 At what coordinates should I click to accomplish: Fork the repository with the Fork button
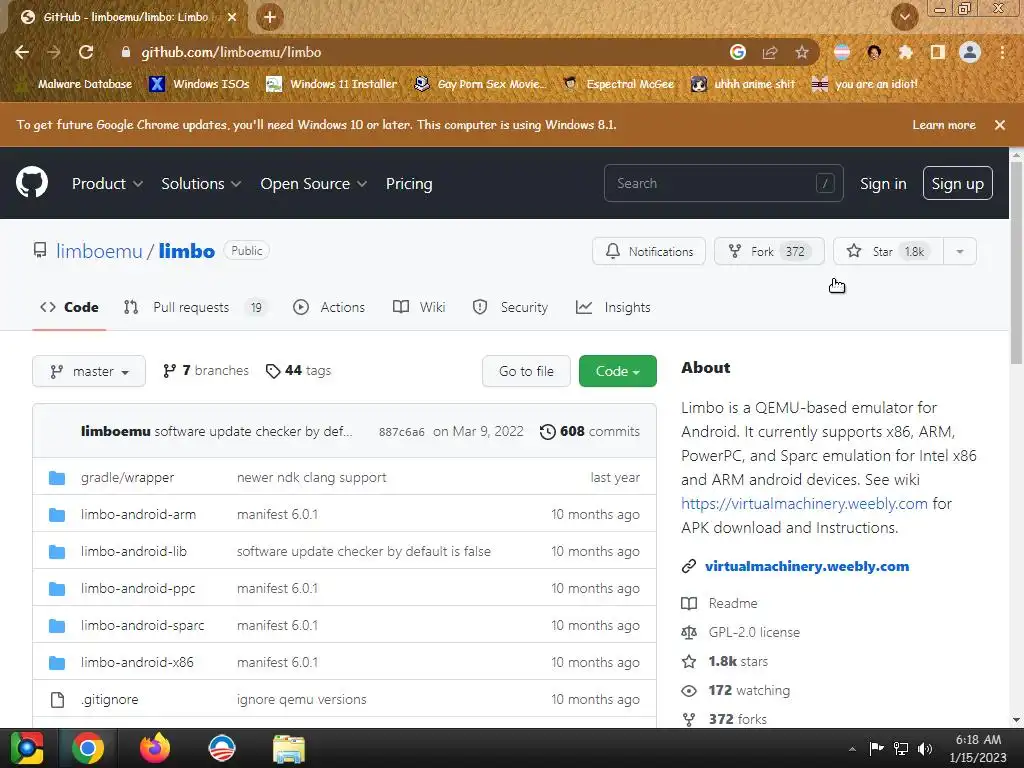(769, 251)
